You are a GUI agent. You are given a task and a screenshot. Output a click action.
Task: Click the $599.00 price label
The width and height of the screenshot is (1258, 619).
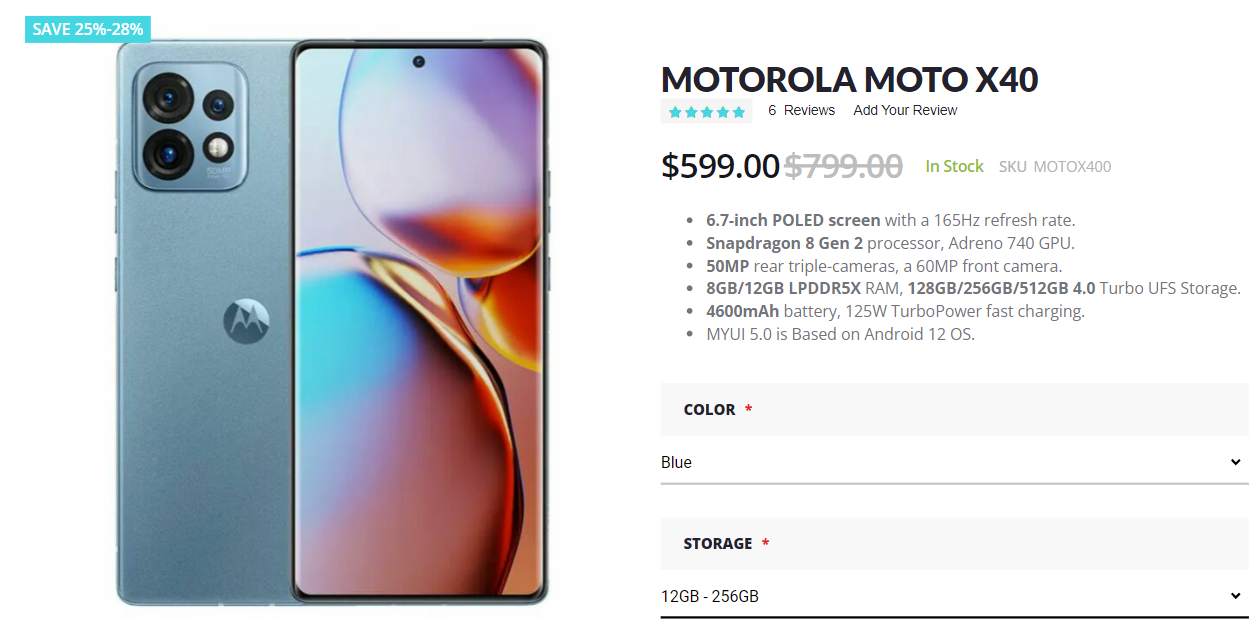(720, 166)
